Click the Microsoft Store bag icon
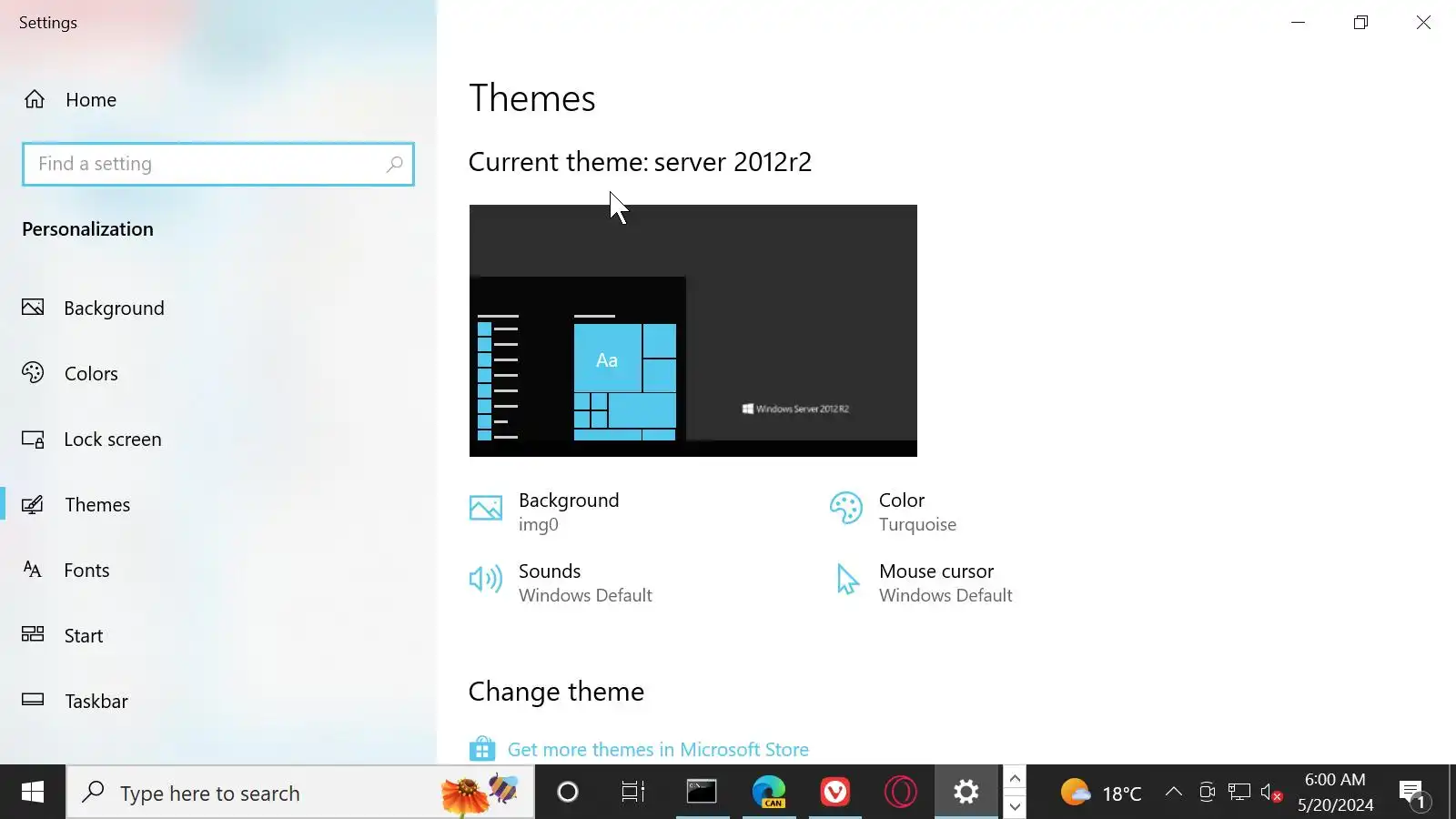The width and height of the screenshot is (1456, 819). click(482, 749)
